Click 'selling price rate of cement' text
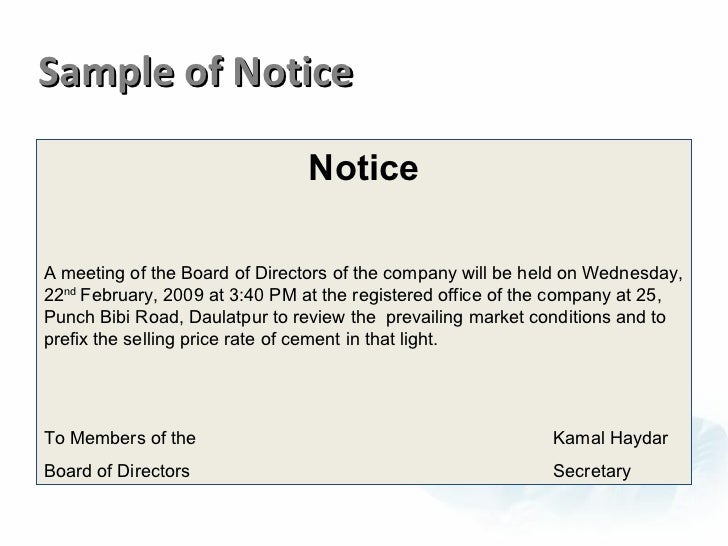The height and width of the screenshot is (546, 728). click(x=232, y=339)
